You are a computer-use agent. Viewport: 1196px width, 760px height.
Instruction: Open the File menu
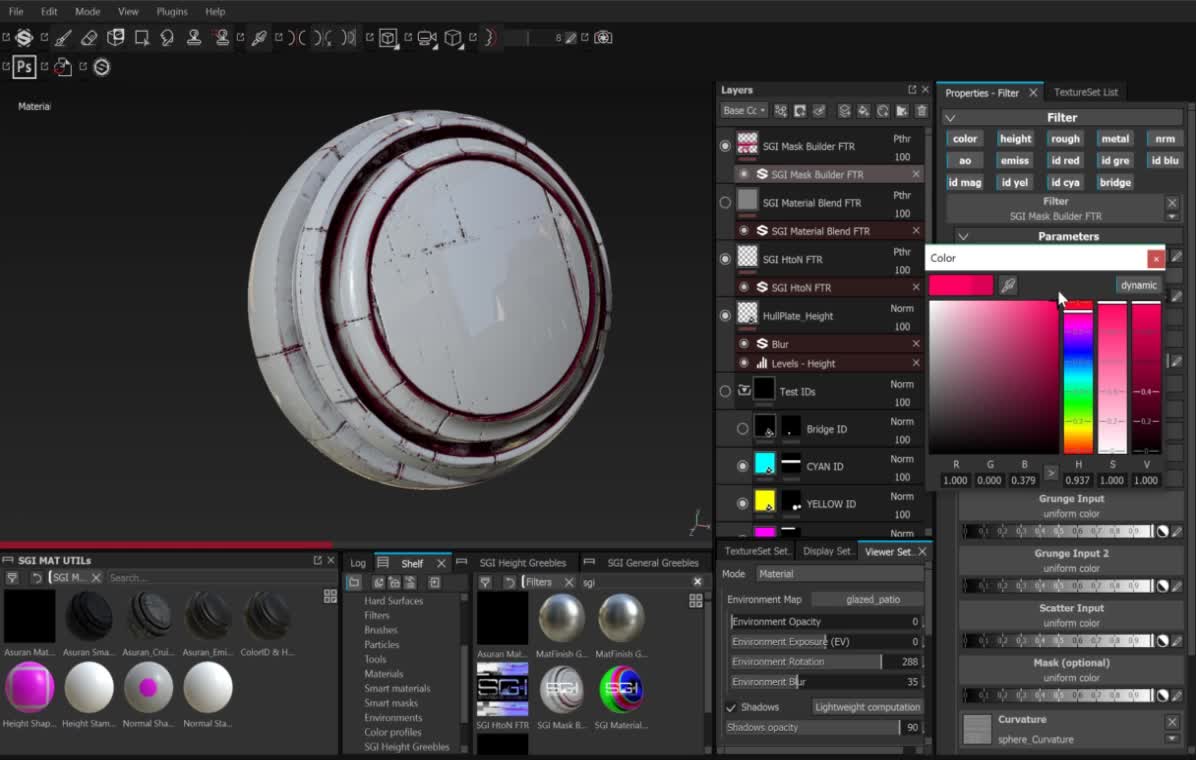[15, 11]
